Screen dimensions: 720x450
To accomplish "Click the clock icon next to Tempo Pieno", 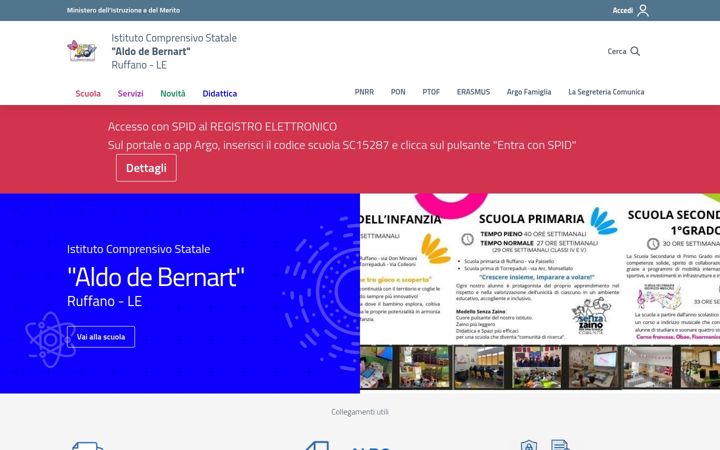I will (x=467, y=239).
